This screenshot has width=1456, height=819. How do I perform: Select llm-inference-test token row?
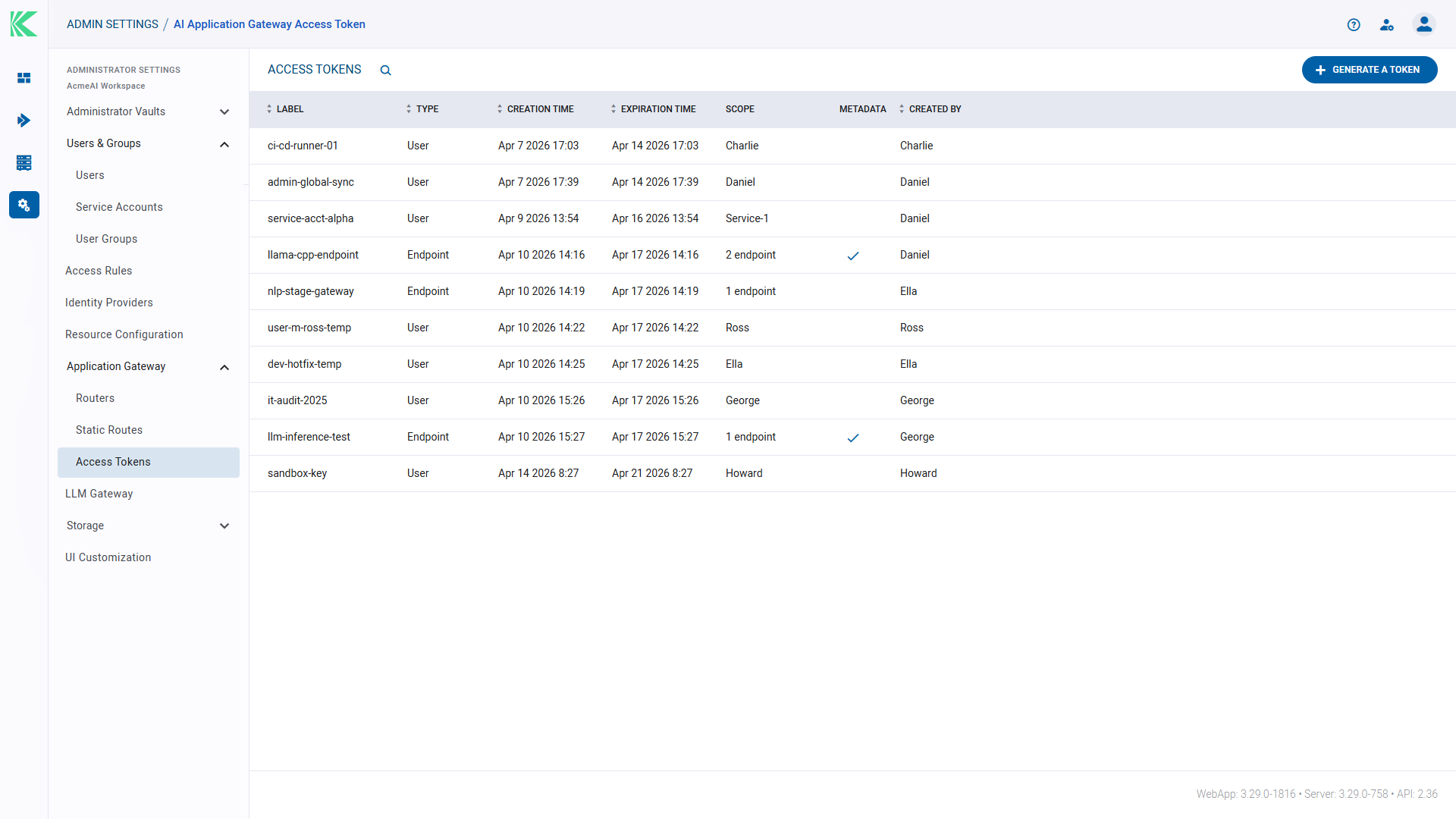coord(852,437)
